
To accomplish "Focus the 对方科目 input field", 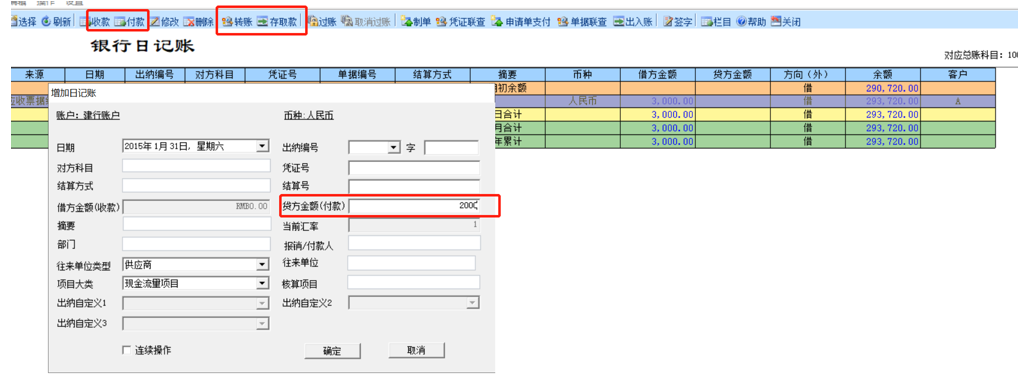I will [196, 166].
